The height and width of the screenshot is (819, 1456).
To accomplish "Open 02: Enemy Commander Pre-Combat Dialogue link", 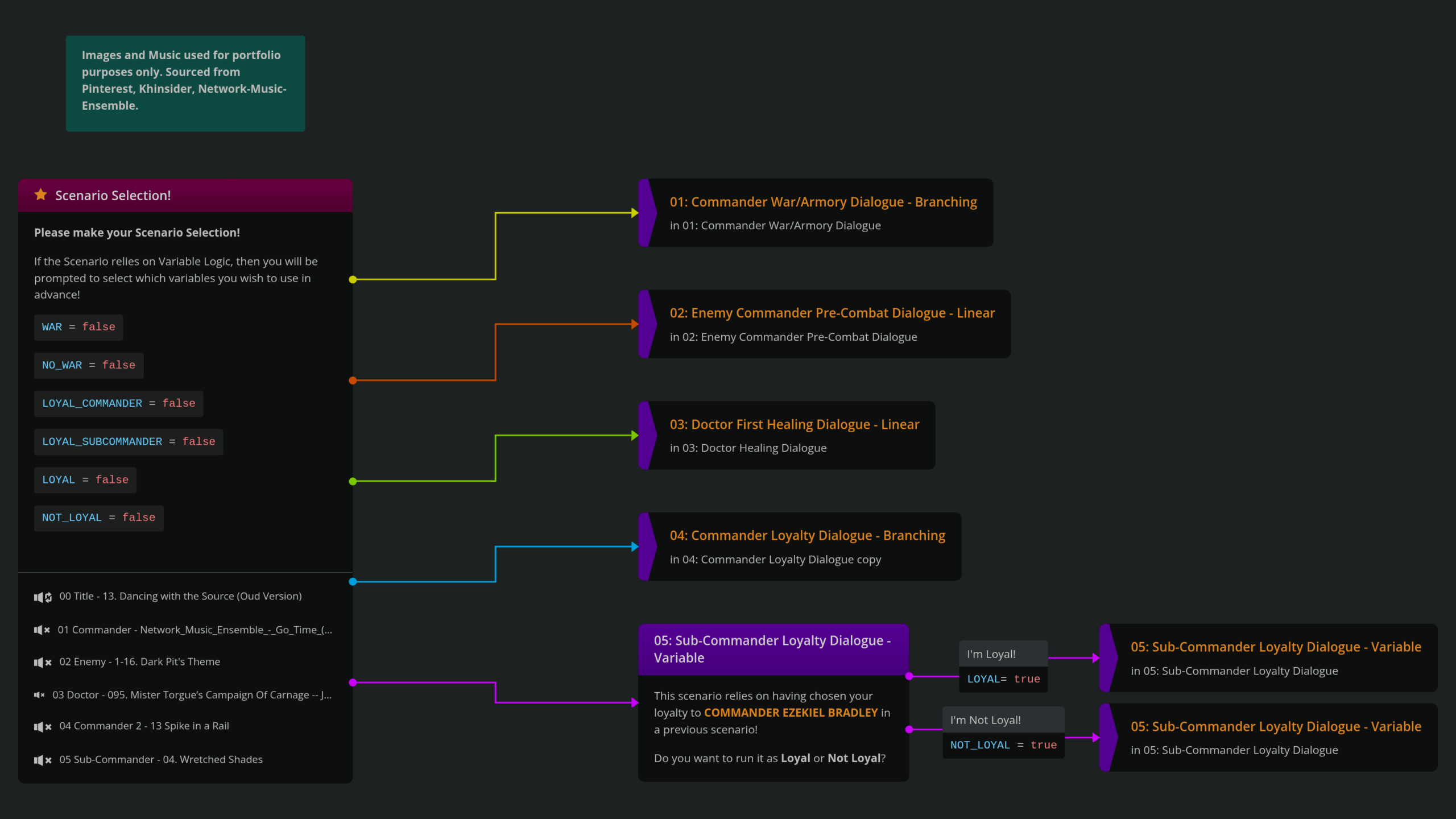I will click(x=832, y=313).
